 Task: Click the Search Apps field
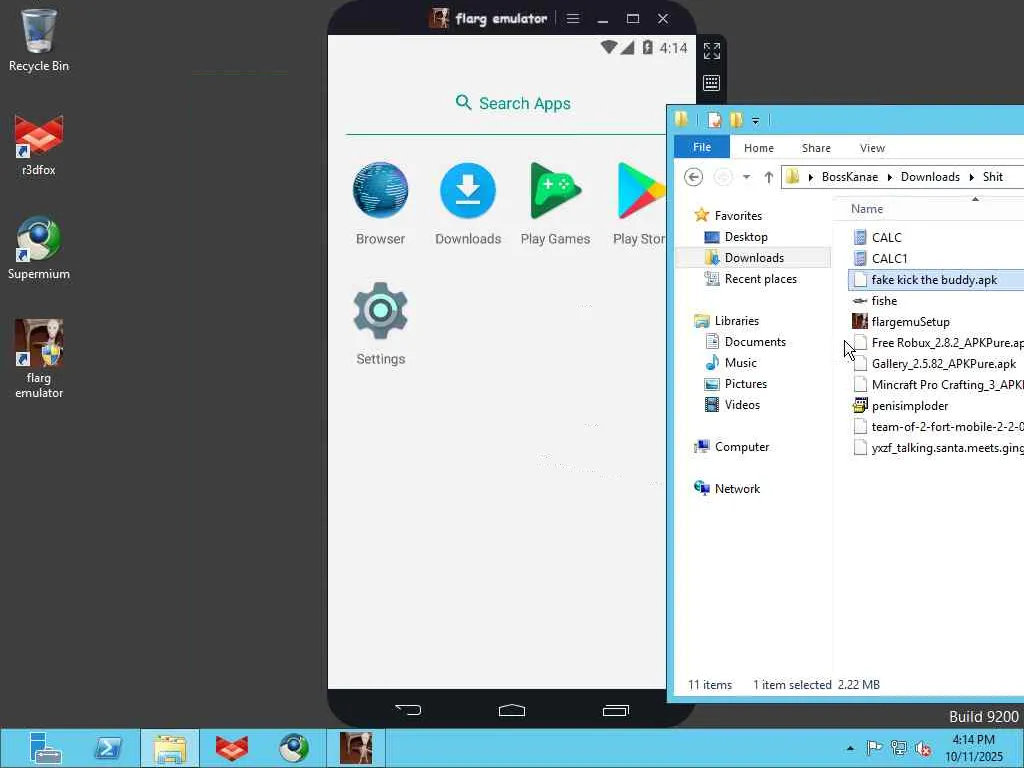click(x=513, y=103)
